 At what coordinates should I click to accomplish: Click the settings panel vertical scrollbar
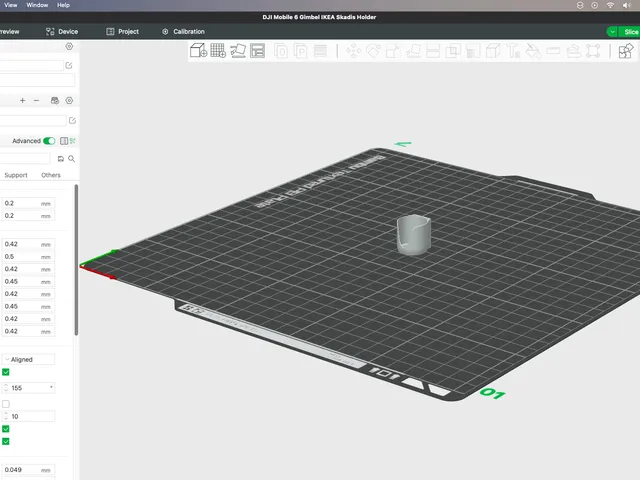[76, 260]
